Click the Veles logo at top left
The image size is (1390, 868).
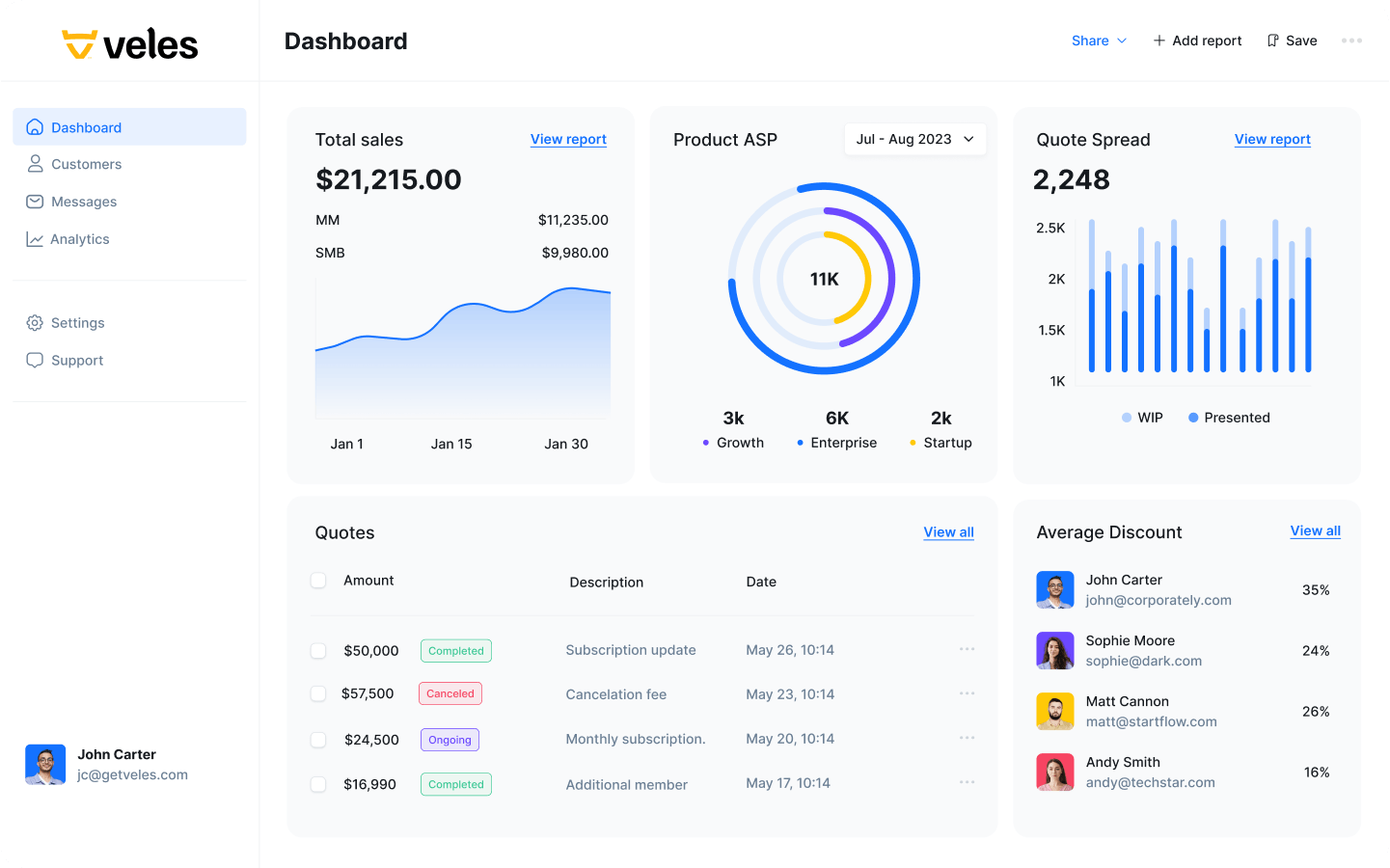coord(128,43)
